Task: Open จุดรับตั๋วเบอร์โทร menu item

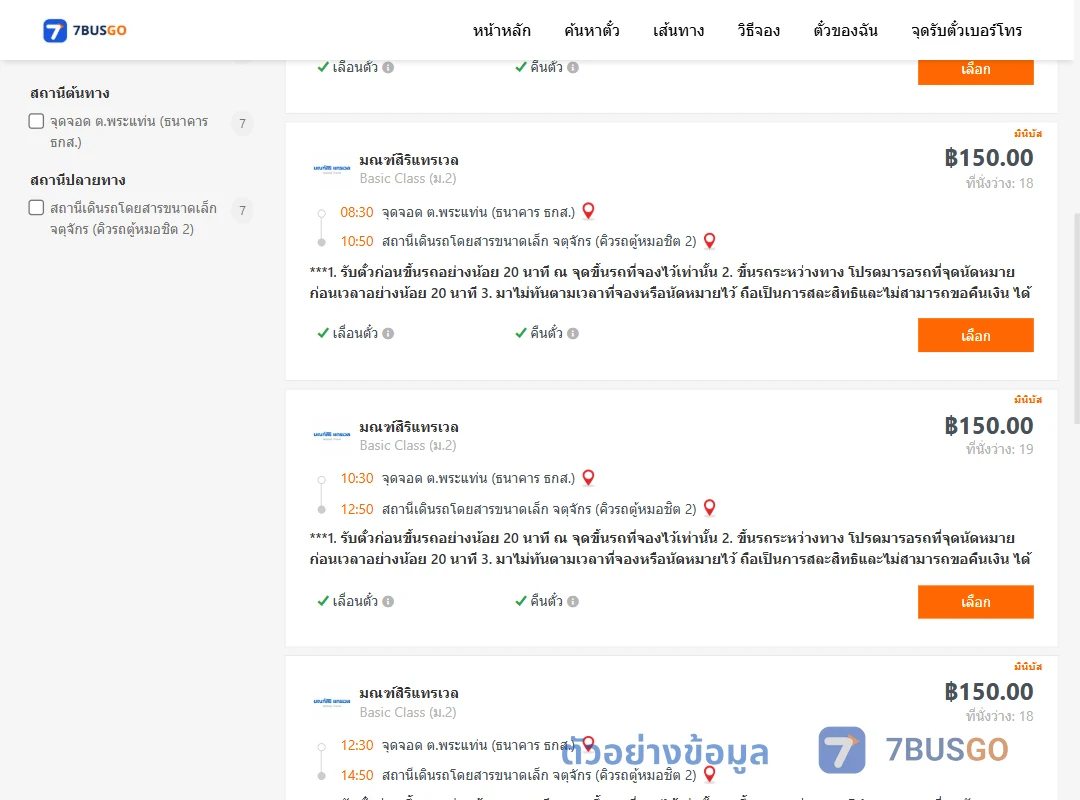Action: coord(966,30)
